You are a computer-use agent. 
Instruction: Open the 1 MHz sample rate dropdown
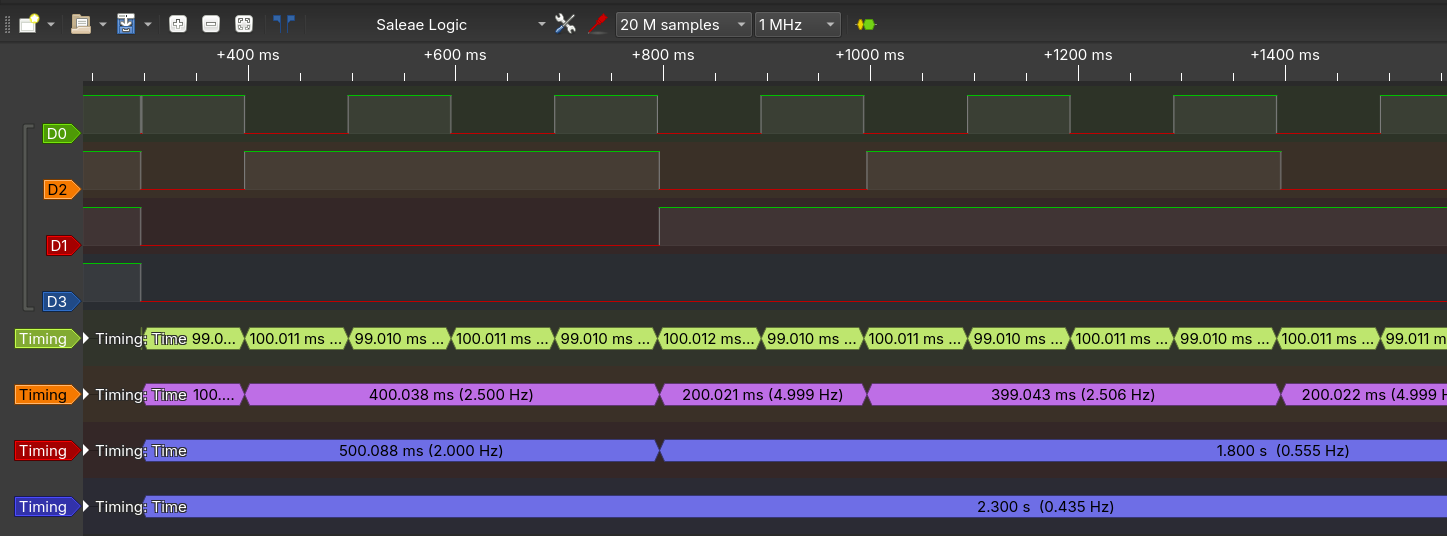coord(797,24)
